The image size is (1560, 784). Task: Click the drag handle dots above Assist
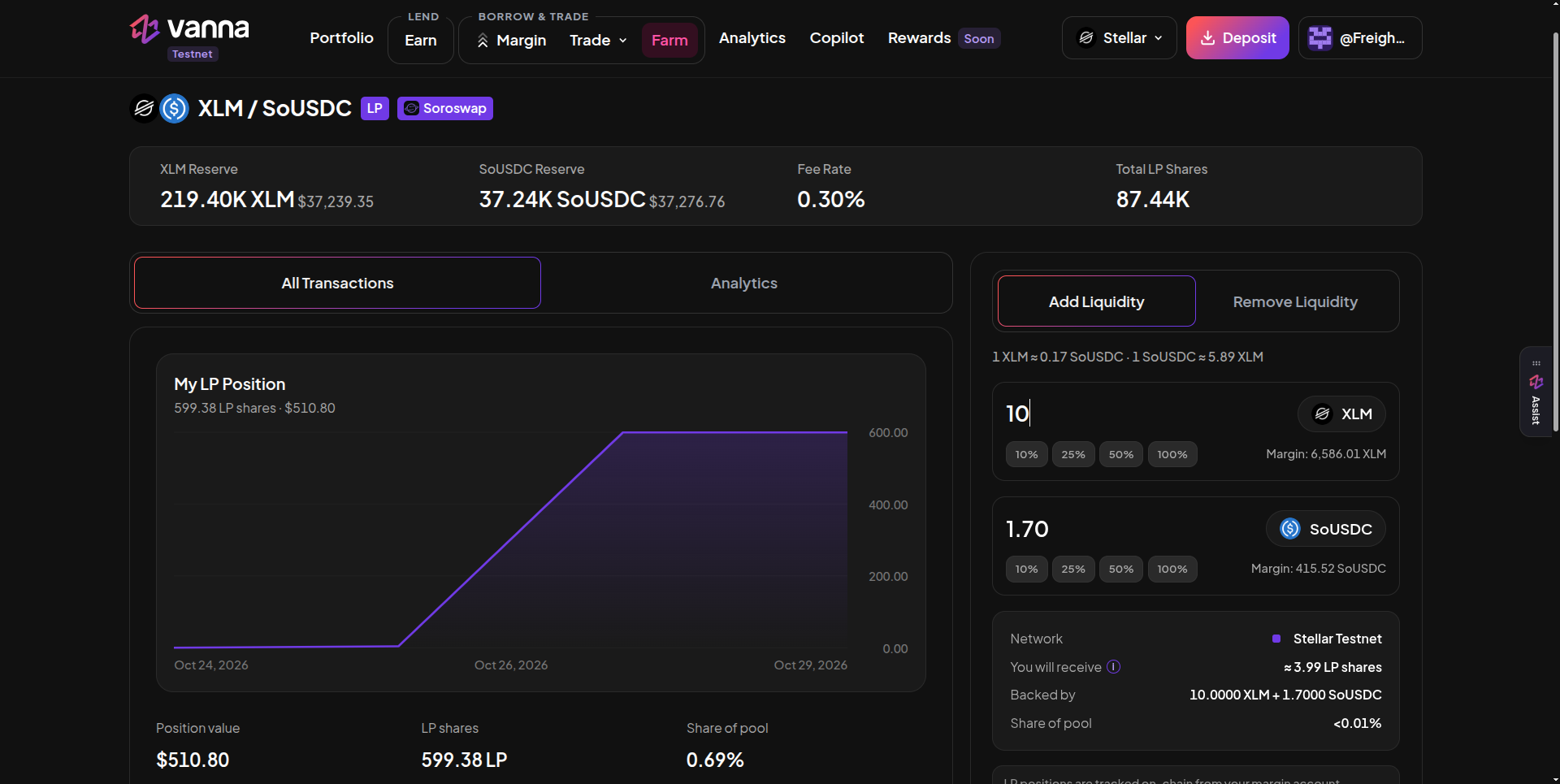(1536, 363)
